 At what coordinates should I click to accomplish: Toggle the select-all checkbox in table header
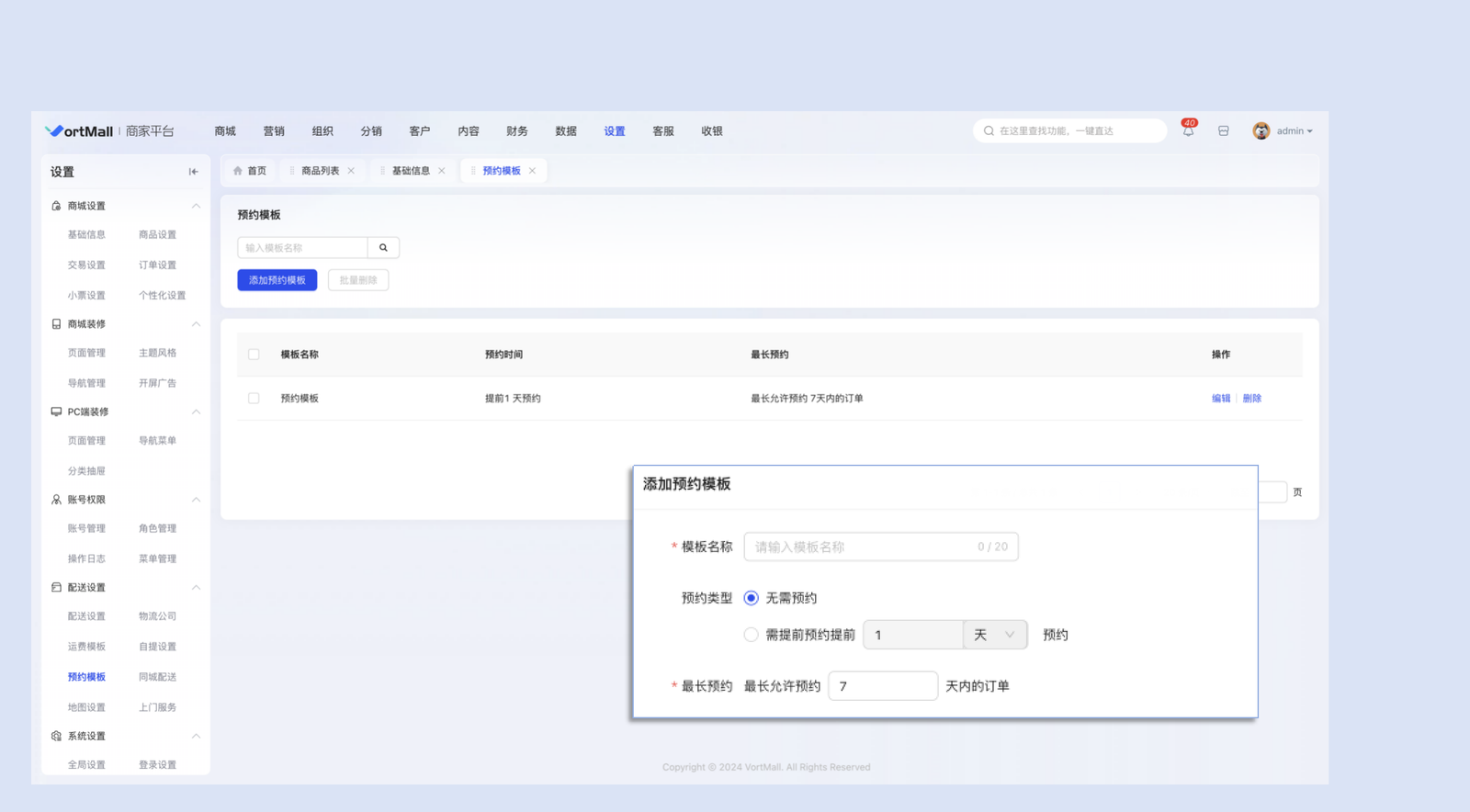pos(254,355)
